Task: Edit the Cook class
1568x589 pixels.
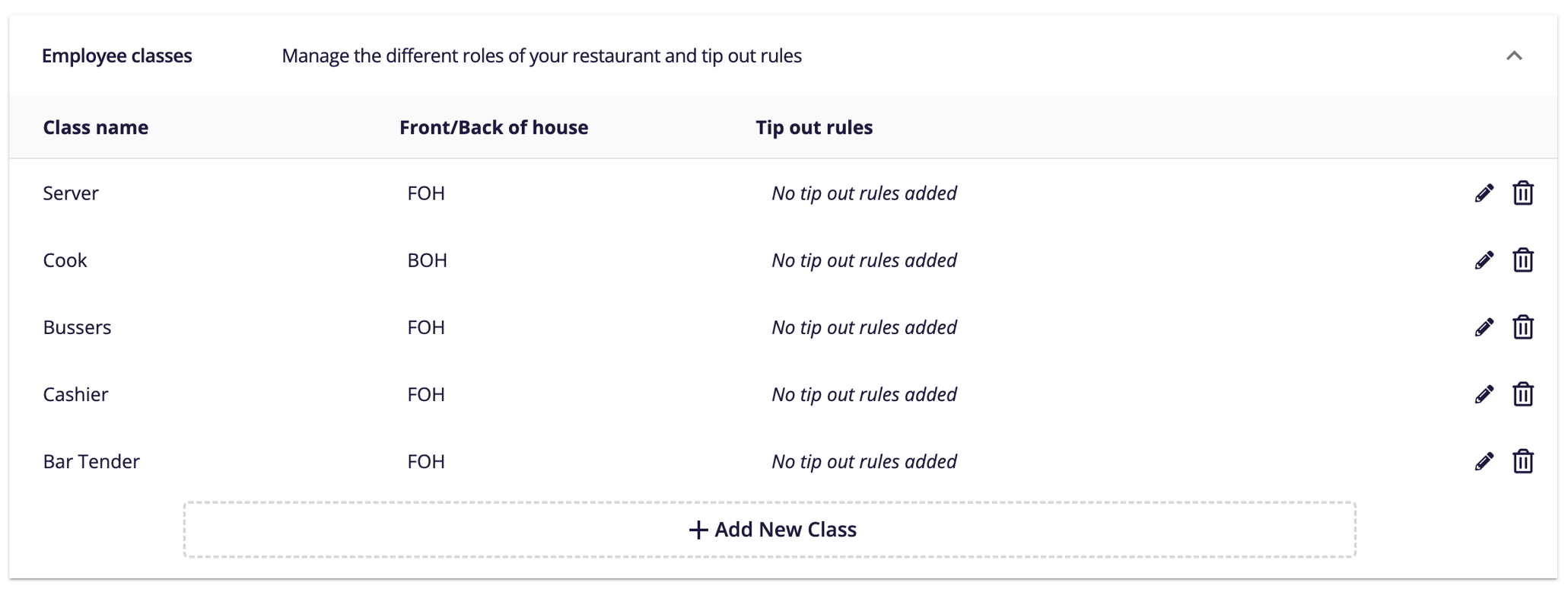Action: click(1484, 260)
